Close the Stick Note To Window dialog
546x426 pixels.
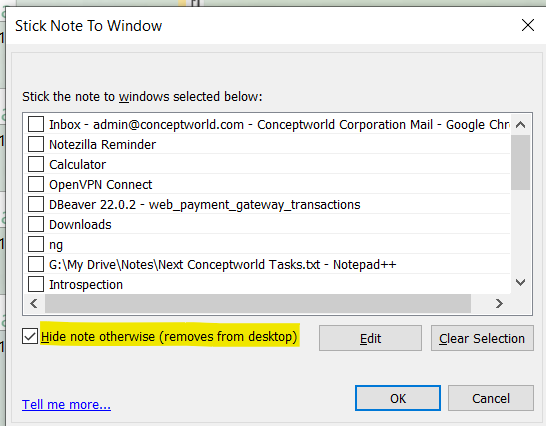[528, 25]
